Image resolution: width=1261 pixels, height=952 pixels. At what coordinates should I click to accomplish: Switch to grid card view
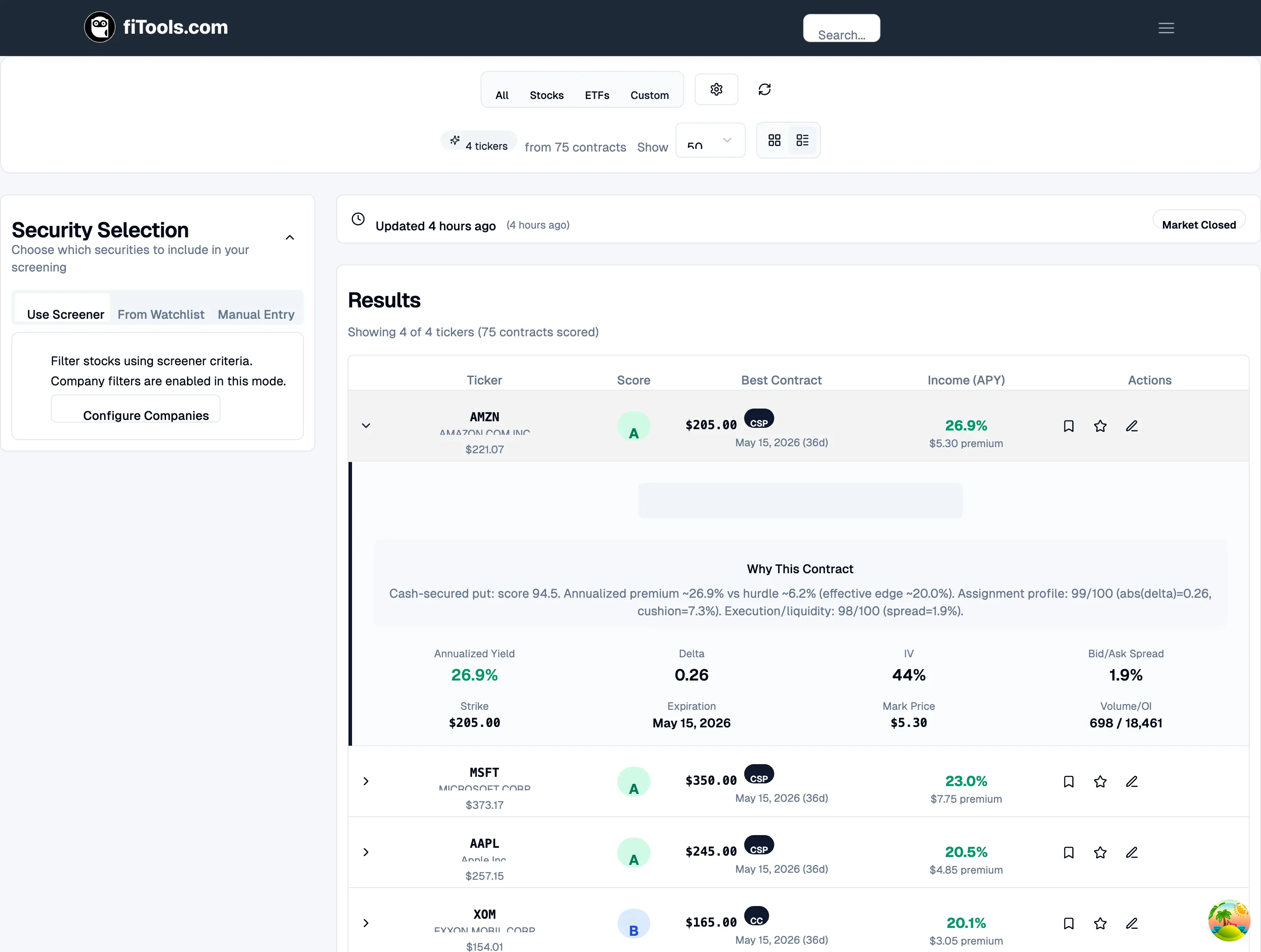tap(774, 140)
